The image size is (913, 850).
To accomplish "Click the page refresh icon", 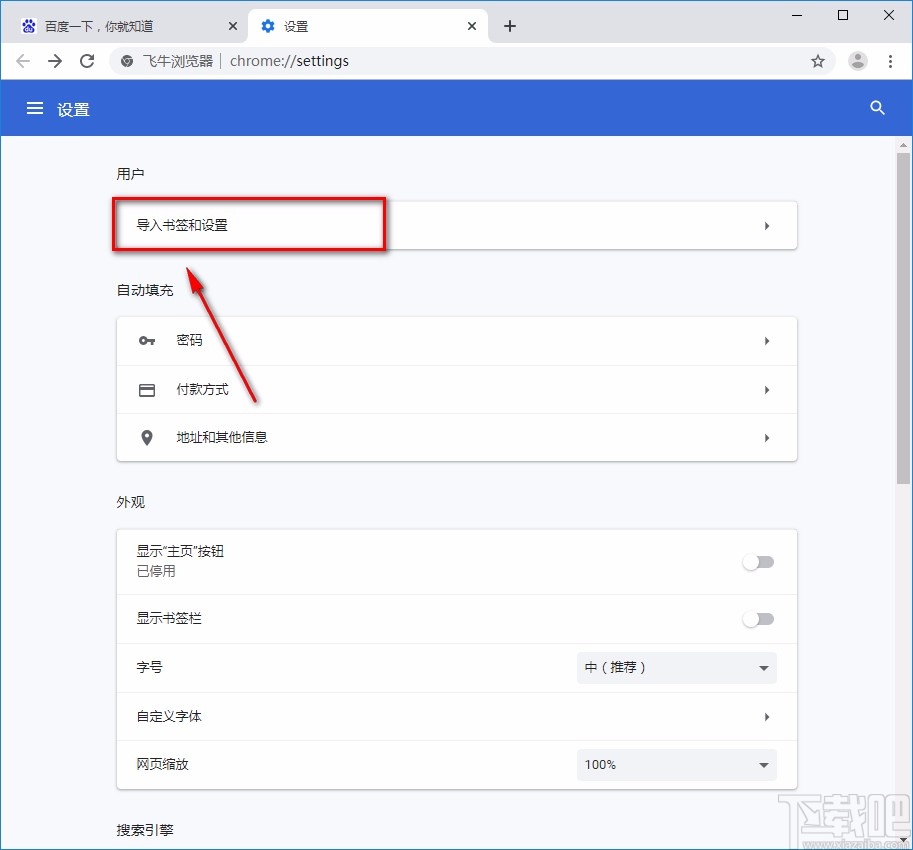I will click(87, 61).
